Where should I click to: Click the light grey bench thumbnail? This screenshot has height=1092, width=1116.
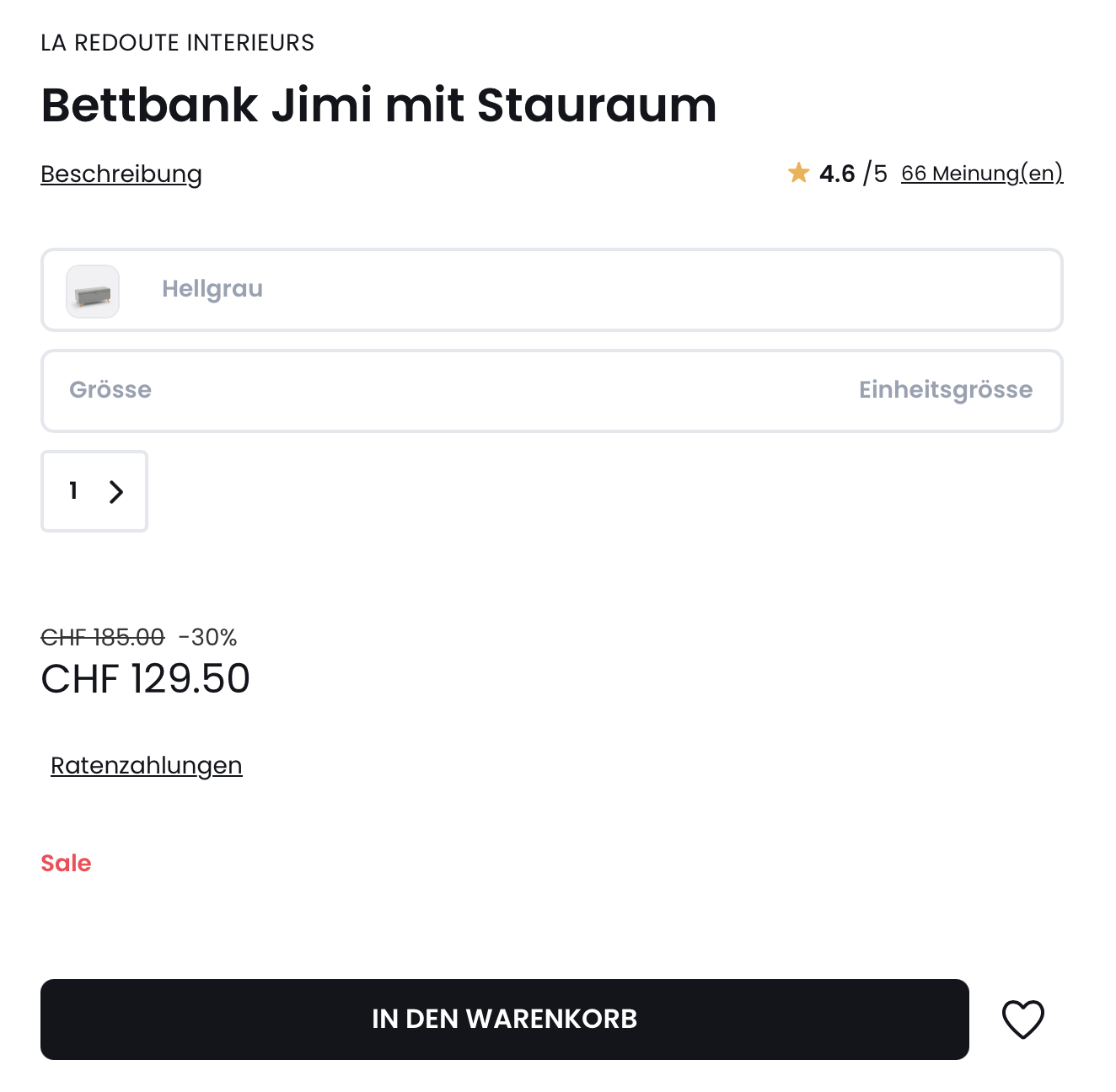(x=93, y=292)
